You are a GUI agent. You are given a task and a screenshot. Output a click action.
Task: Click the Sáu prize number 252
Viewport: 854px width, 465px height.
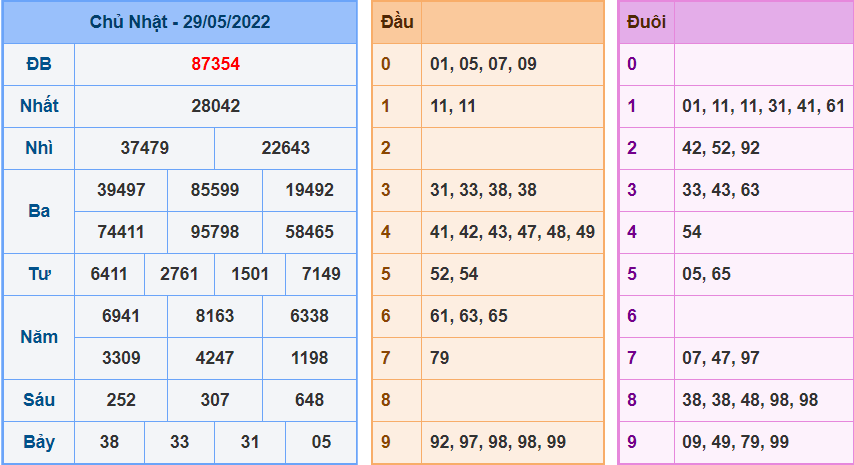pos(121,400)
